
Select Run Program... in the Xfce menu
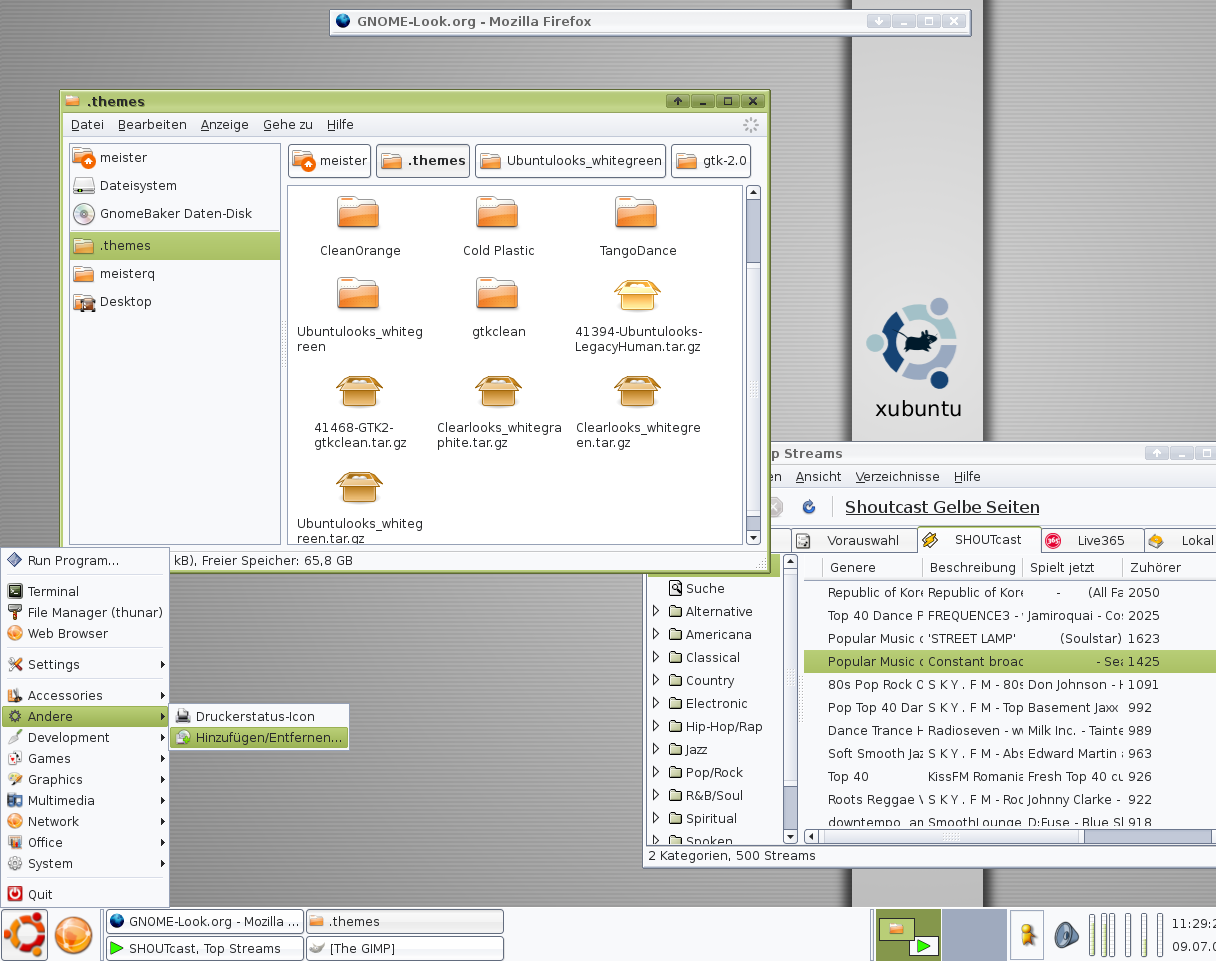(x=85, y=560)
